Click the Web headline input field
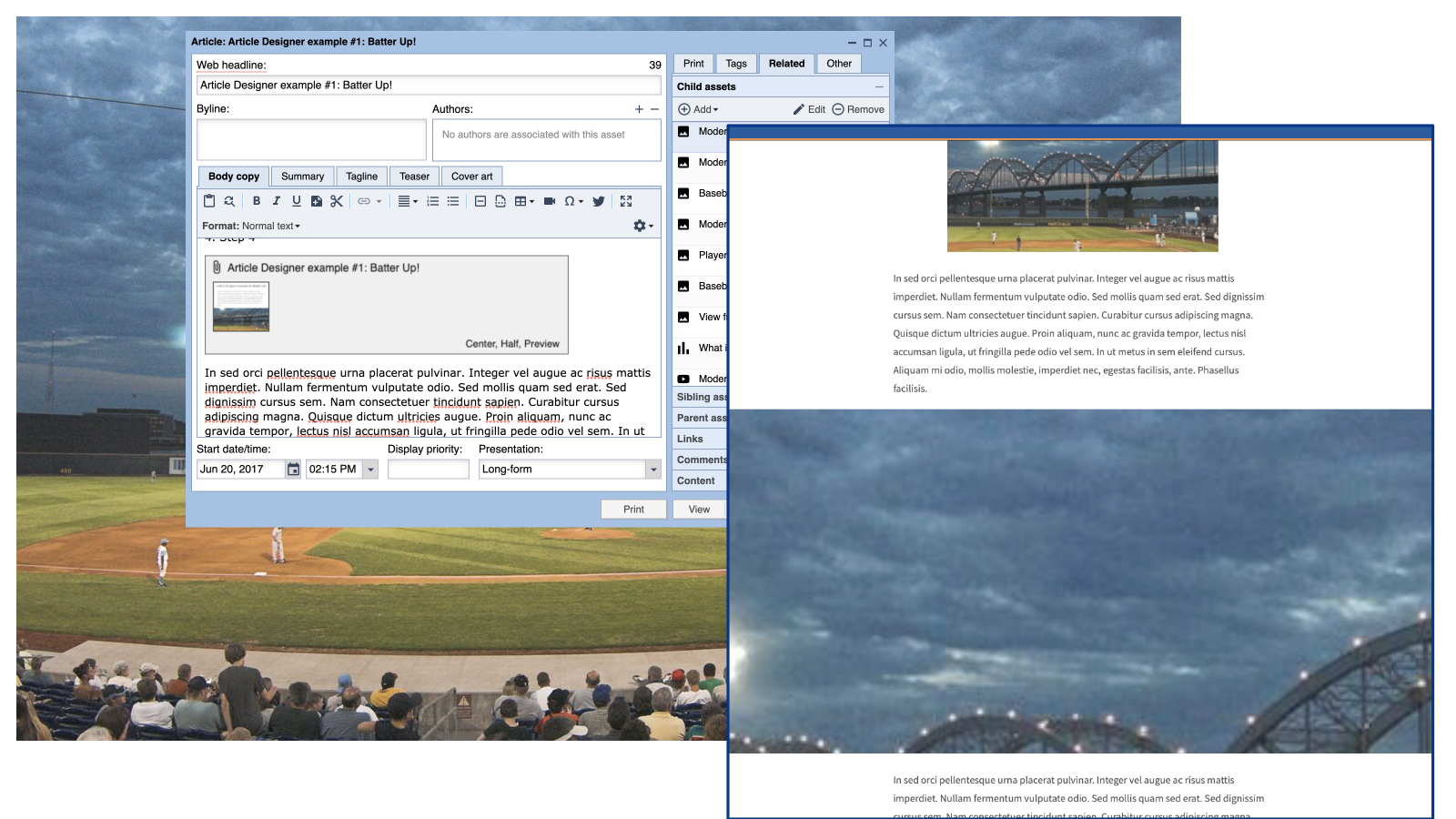Screen dimensions: 1456x819 coord(429,86)
